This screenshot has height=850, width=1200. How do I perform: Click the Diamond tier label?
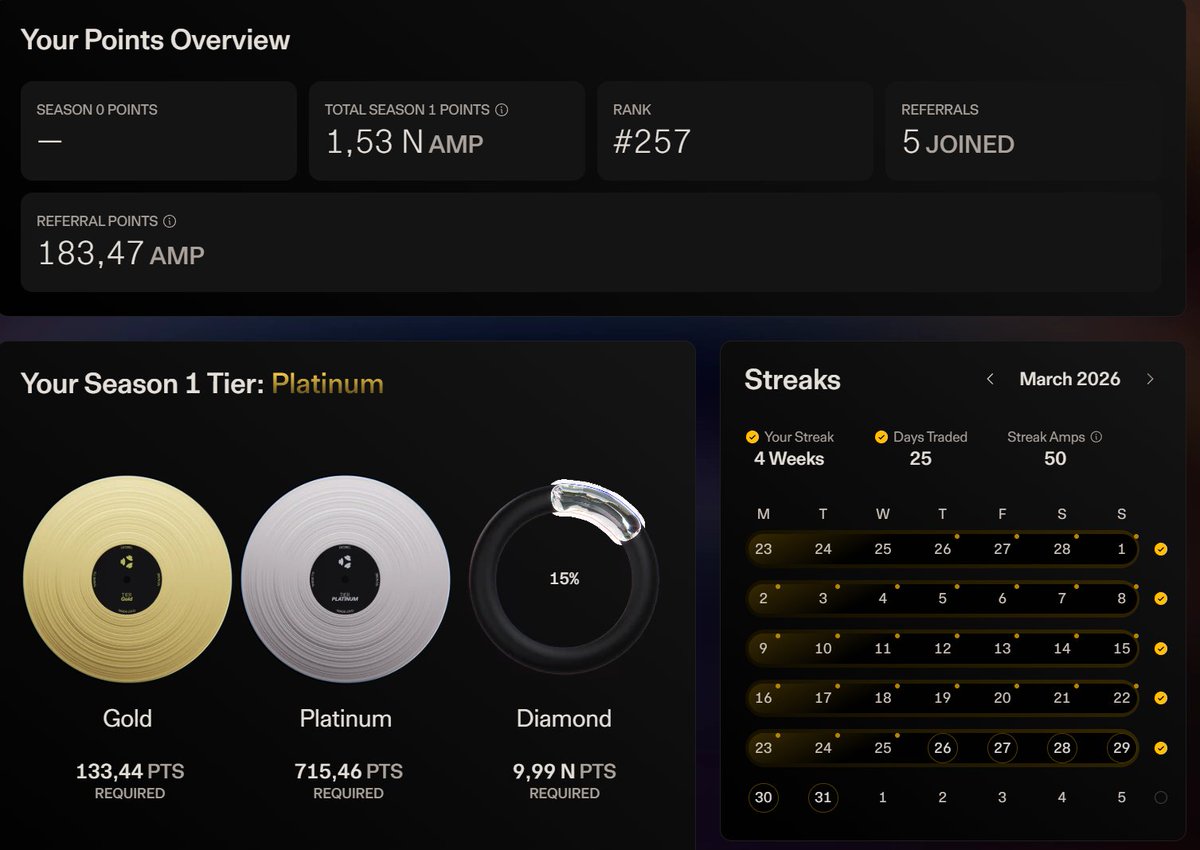pos(564,718)
